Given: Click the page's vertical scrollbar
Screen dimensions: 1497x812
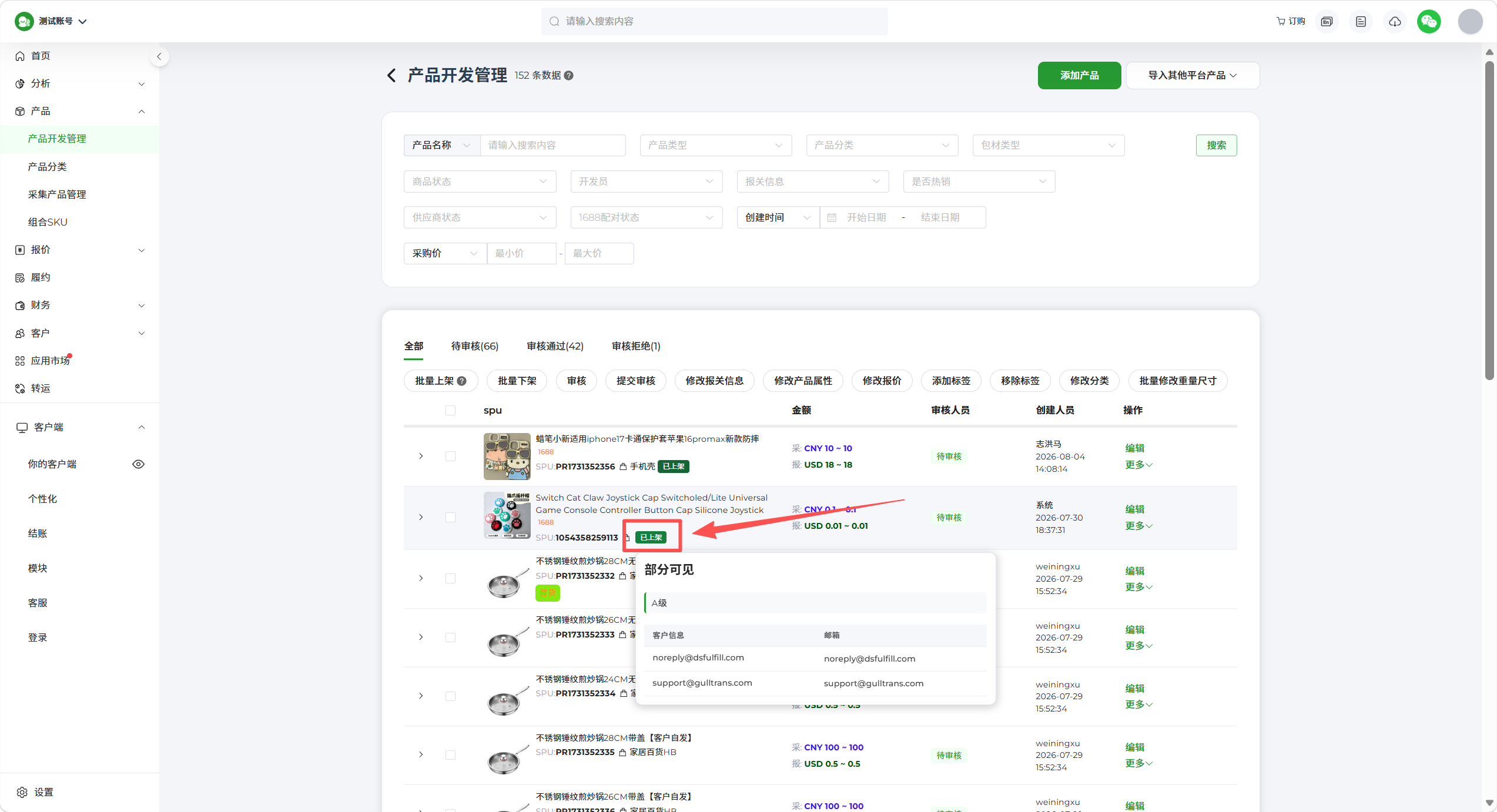Looking at the screenshot, I should tap(1489, 218).
